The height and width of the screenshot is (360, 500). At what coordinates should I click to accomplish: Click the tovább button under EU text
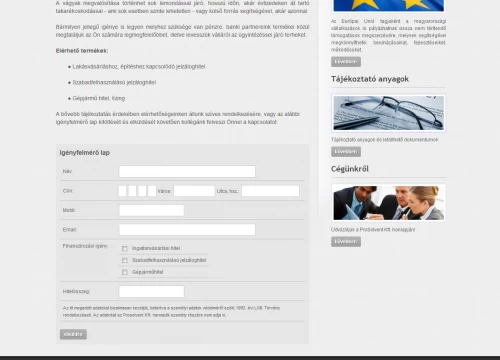[346, 62]
